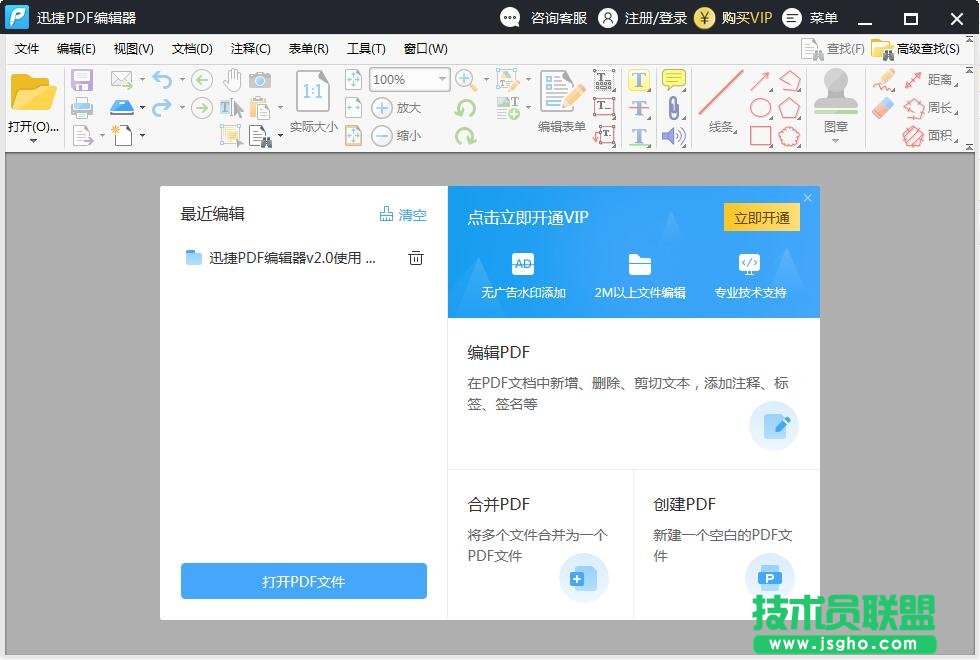The width and height of the screenshot is (980, 660).
Task: Select the hand pan tool
Action: (x=231, y=78)
